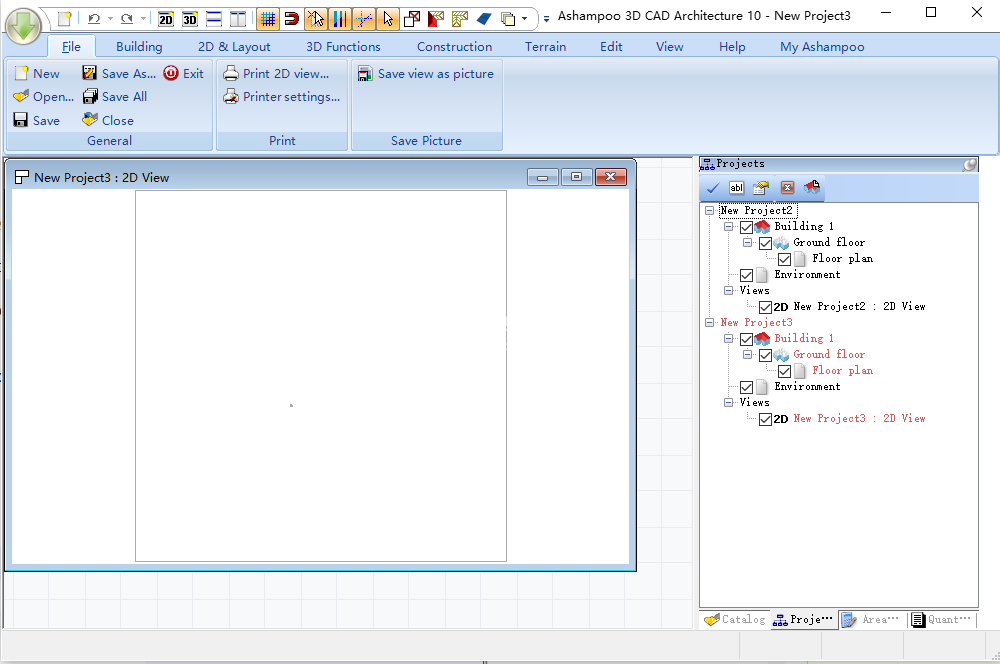Click the red Exit button
The width and height of the screenshot is (1000, 664).
coord(184,73)
